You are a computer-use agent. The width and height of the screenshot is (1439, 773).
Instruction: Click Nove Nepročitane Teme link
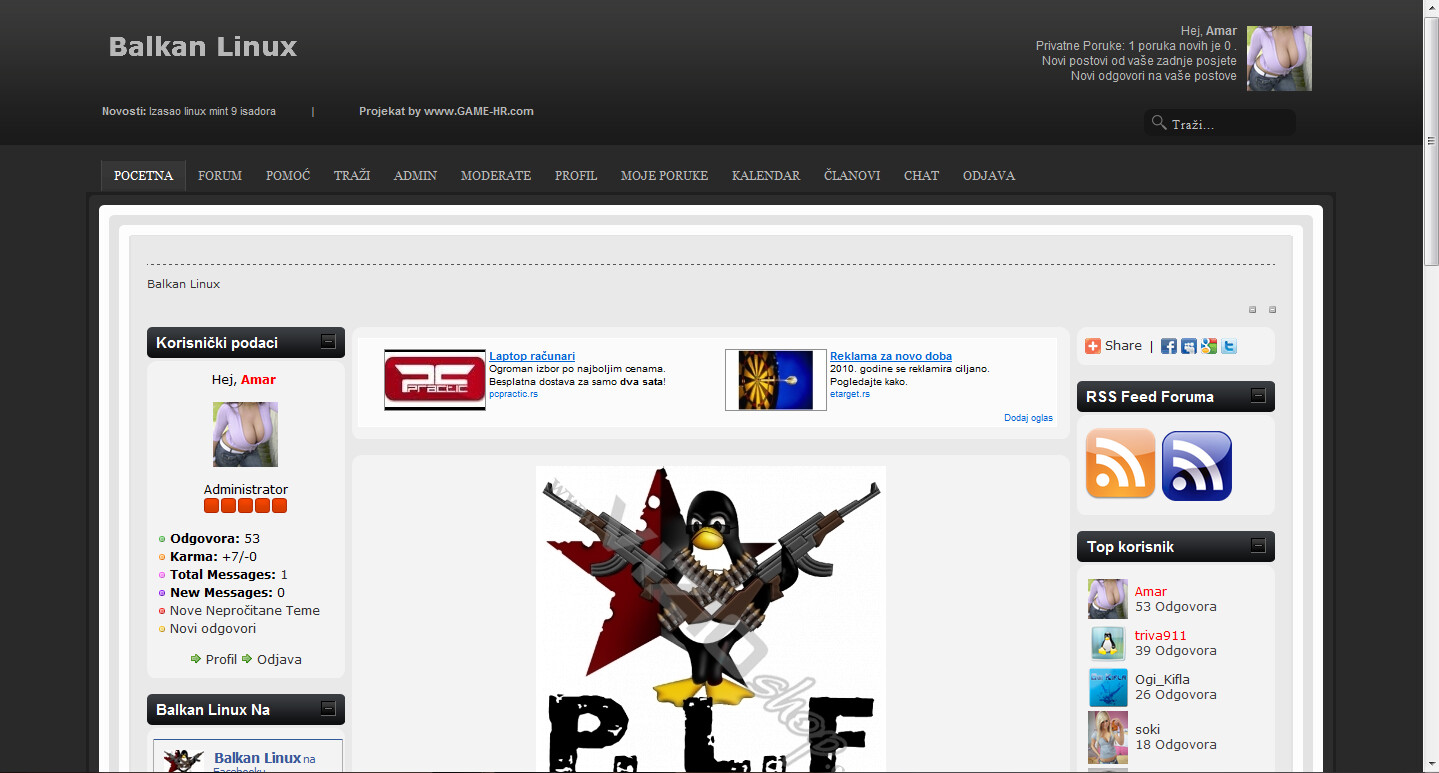[245, 610]
